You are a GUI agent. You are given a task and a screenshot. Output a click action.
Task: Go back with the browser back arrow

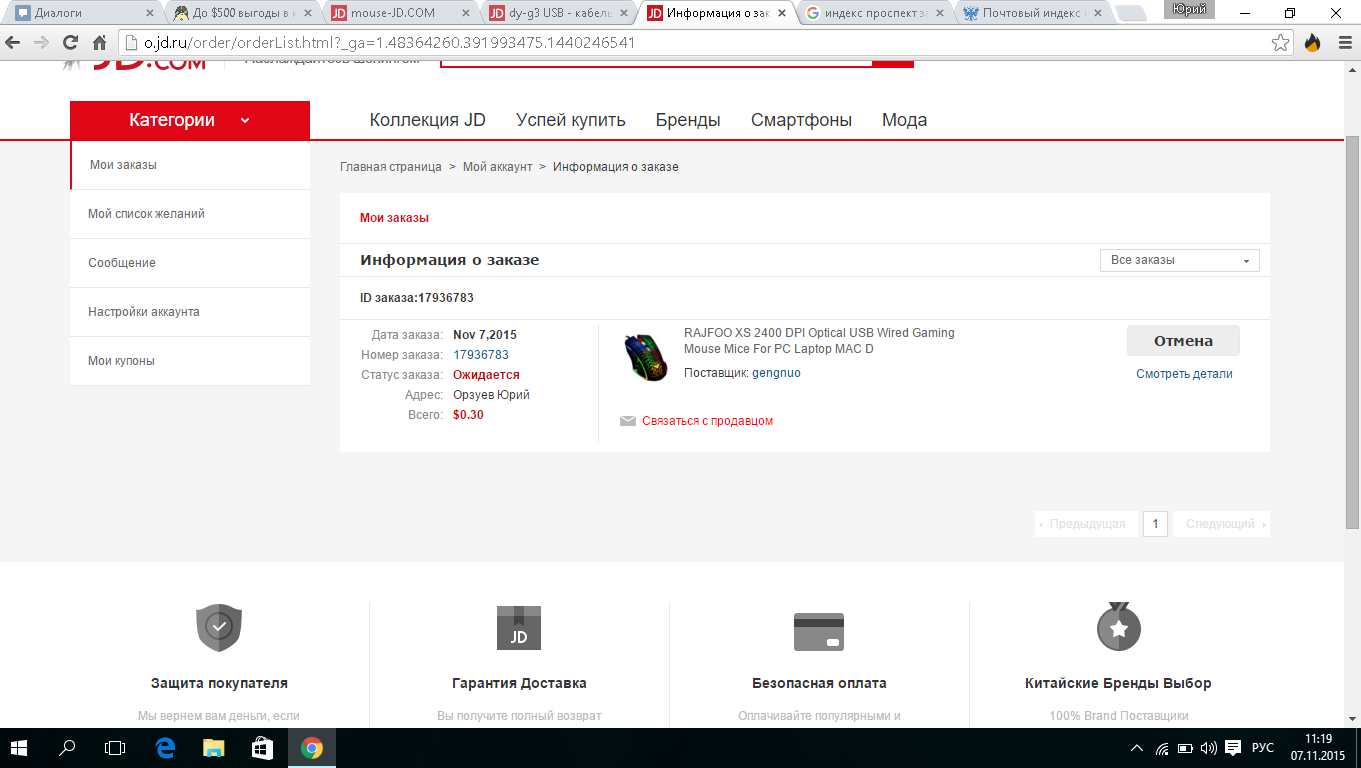point(13,43)
